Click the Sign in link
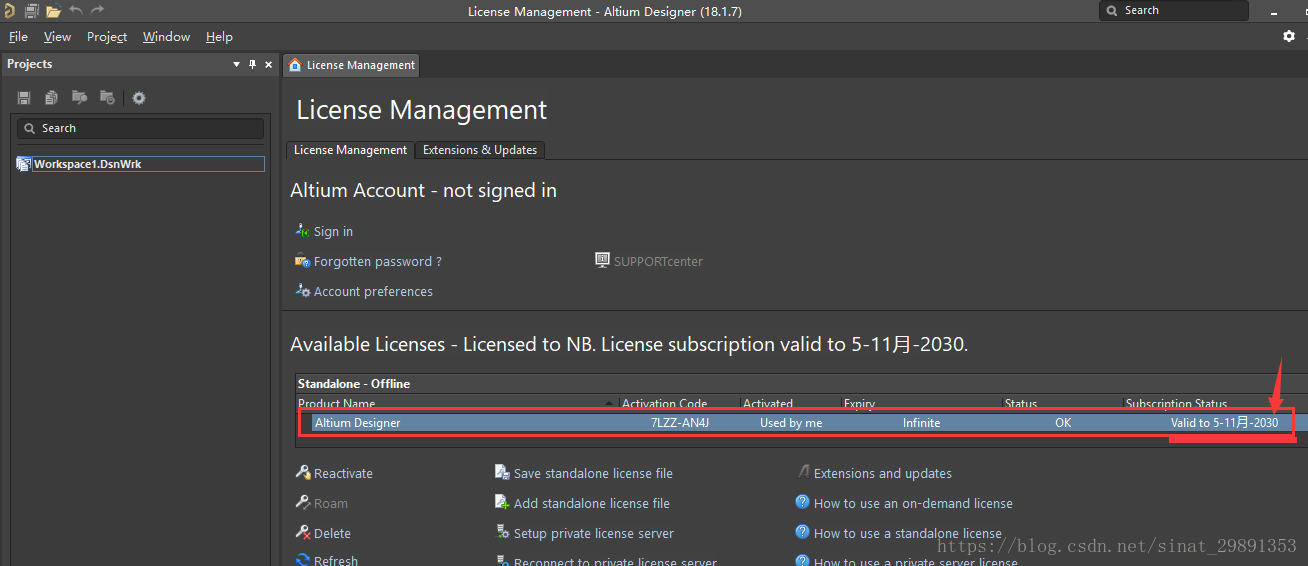1308x566 pixels. pyautogui.click(x=333, y=232)
